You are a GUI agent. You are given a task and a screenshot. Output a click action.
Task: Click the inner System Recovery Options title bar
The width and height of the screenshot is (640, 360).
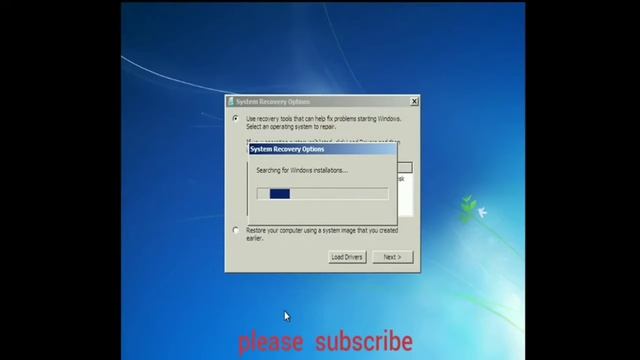(322, 149)
